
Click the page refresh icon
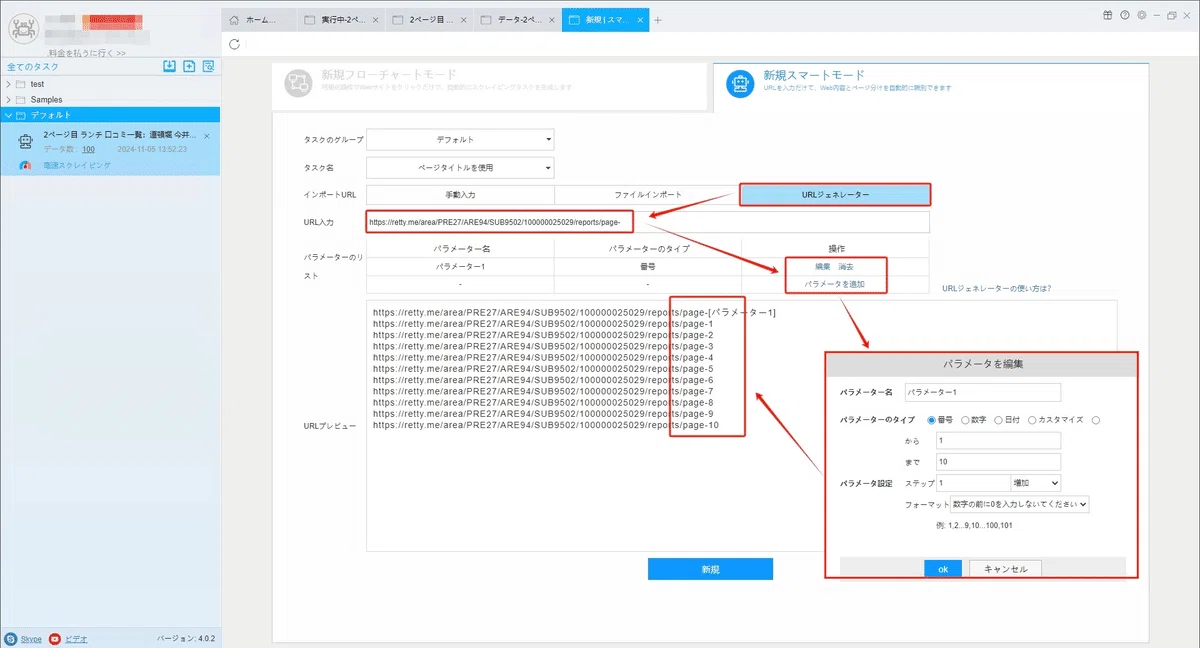[x=234, y=44]
